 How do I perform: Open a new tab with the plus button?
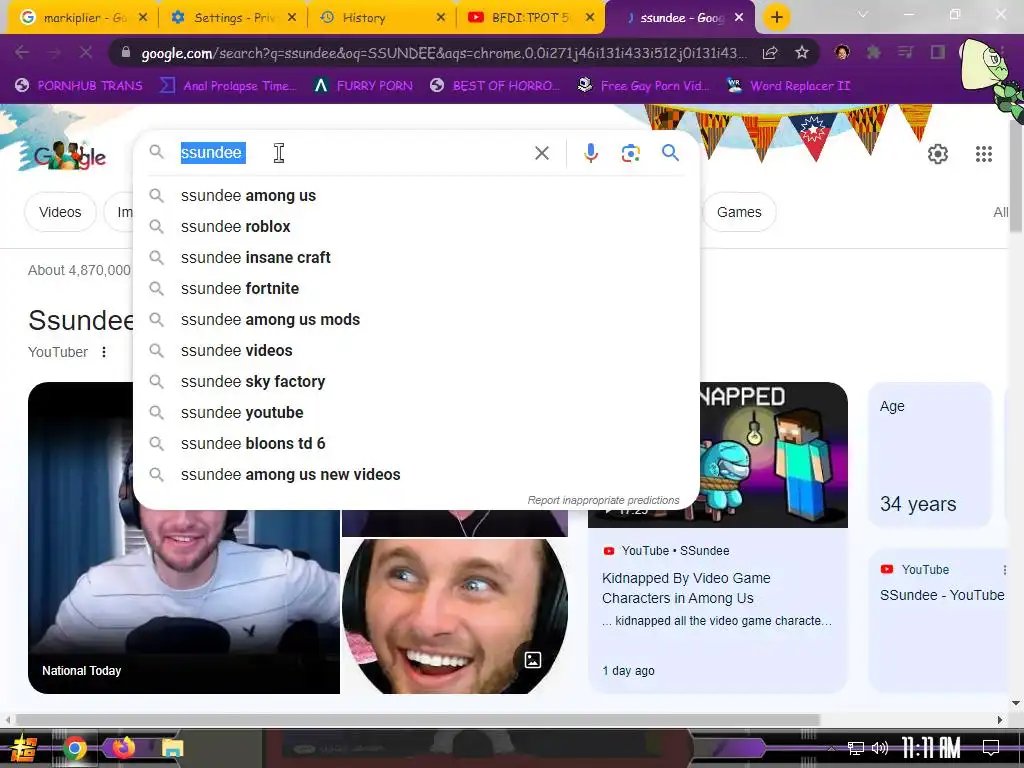point(776,18)
